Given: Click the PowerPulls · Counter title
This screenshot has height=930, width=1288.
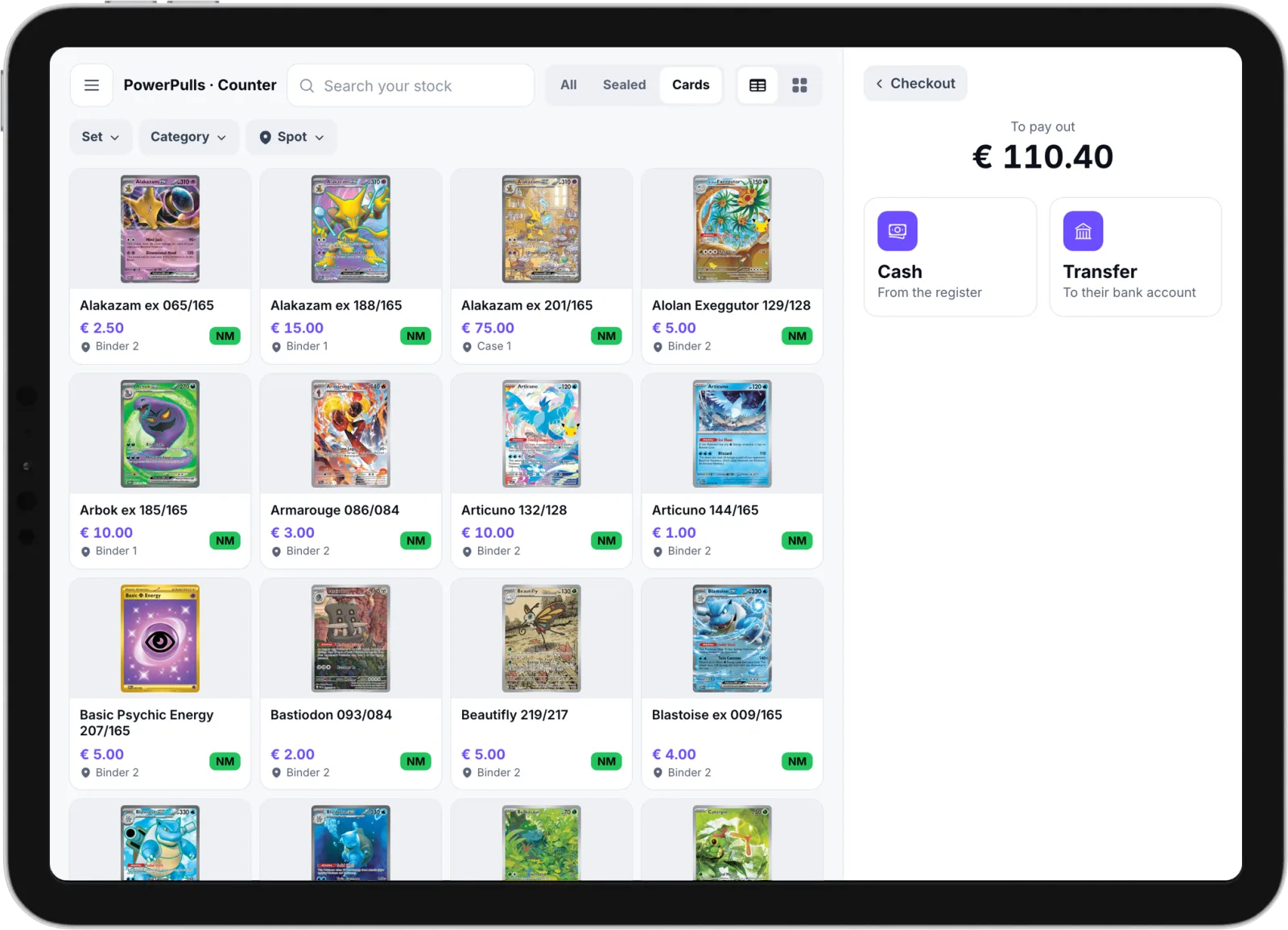Looking at the screenshot, I should tap(200, 85).
